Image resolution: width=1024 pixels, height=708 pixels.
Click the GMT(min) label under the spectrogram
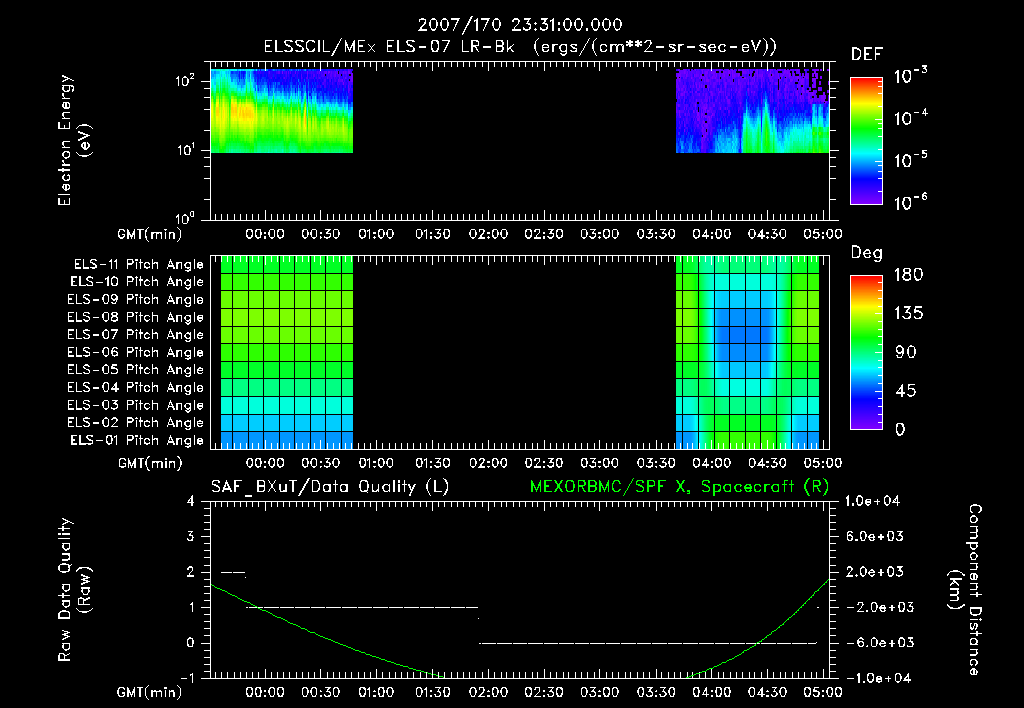[150, 234]
